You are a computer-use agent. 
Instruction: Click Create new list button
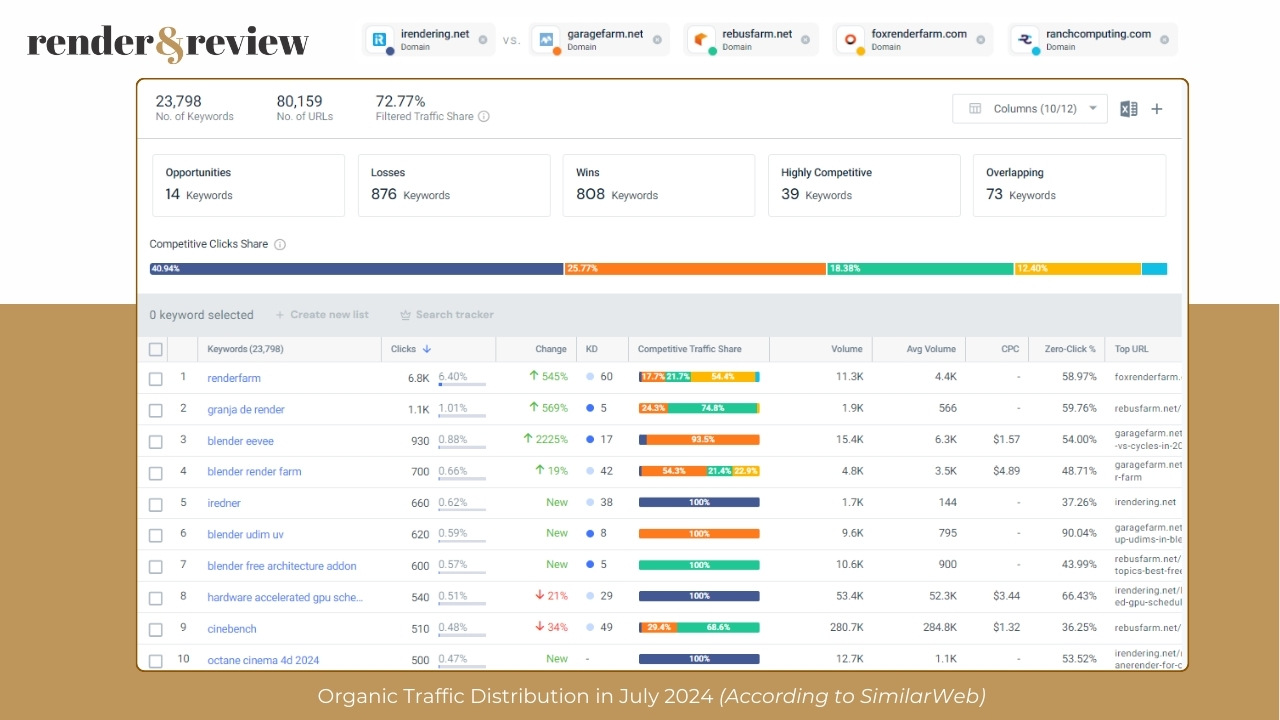click(322, 315)
